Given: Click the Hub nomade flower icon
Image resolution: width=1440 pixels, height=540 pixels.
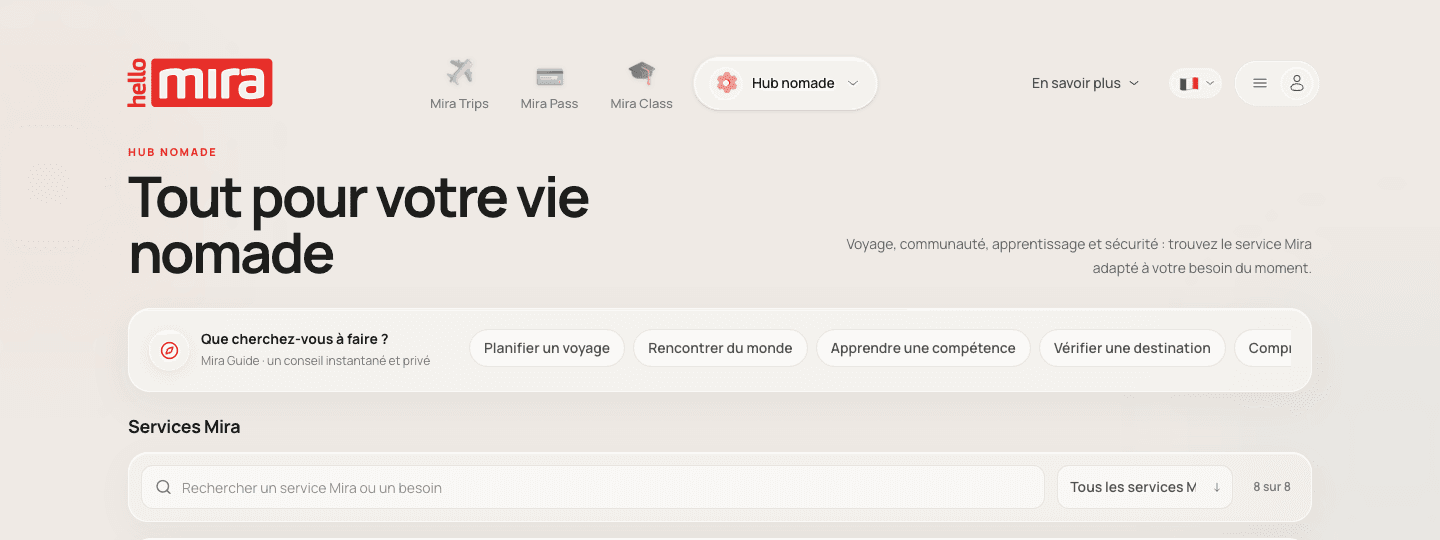Looking at the screenshot, I should pyautogui.click(x=727, y=83).
